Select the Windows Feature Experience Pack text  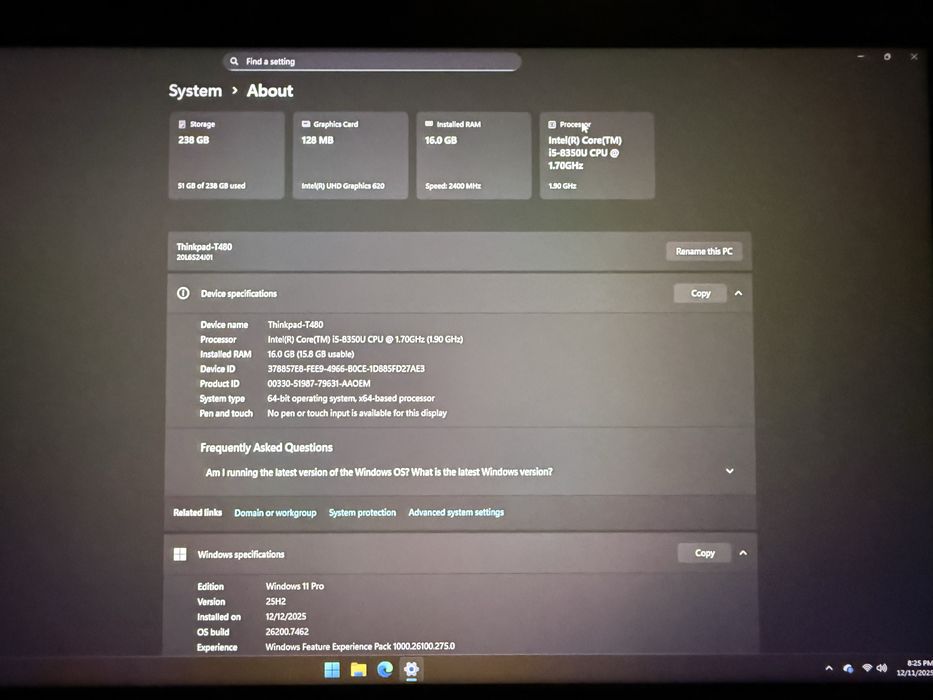pyautogui.click(x=360, y=646)
